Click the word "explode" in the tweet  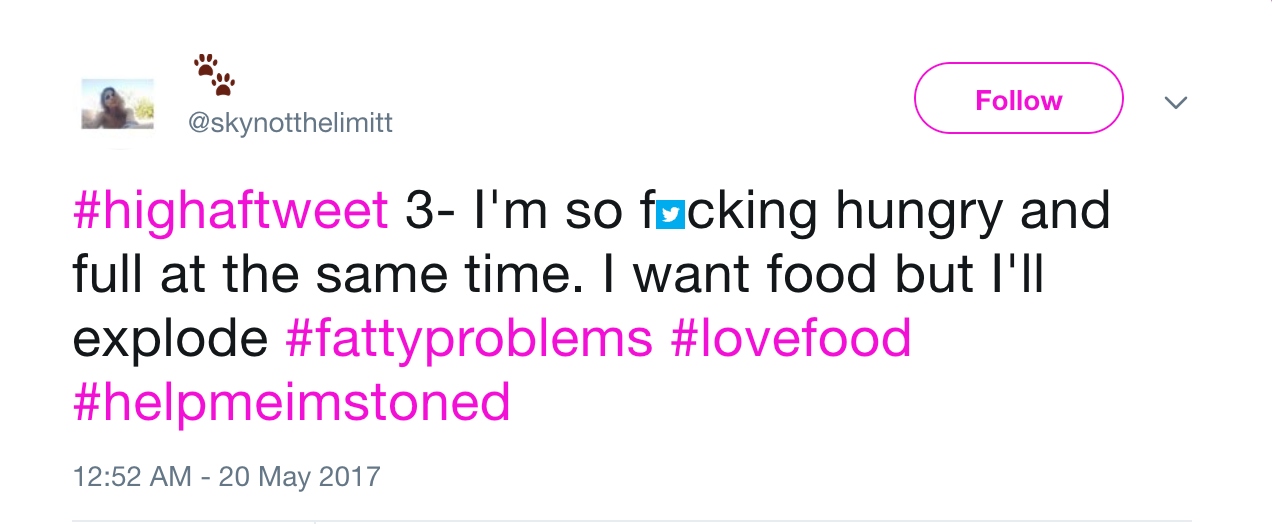170,338
